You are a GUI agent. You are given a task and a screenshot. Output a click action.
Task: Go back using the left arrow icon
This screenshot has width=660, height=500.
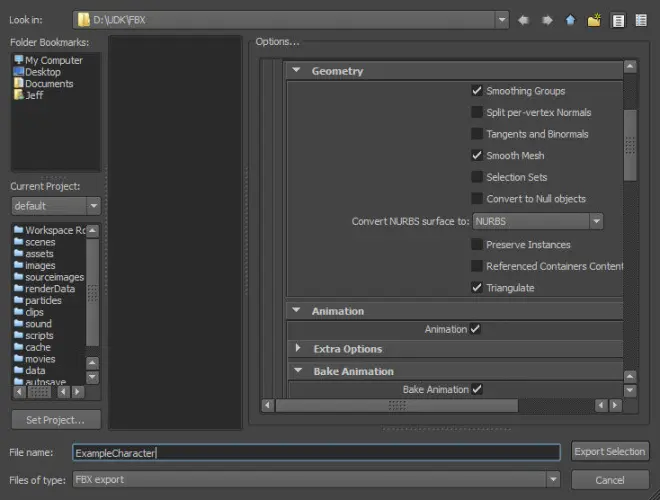coord(523,20)
